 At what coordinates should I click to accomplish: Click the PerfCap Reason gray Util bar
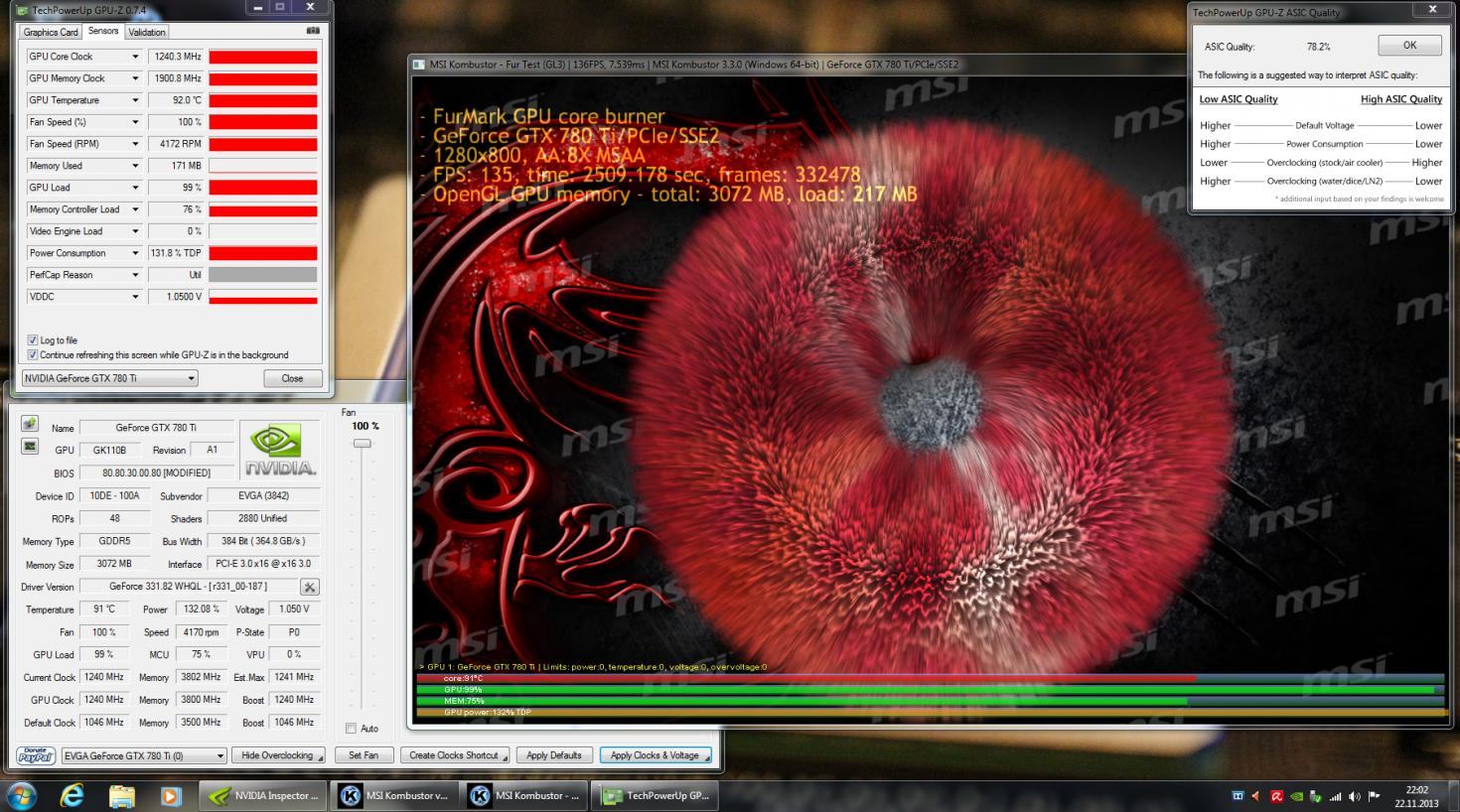point(263,275)
